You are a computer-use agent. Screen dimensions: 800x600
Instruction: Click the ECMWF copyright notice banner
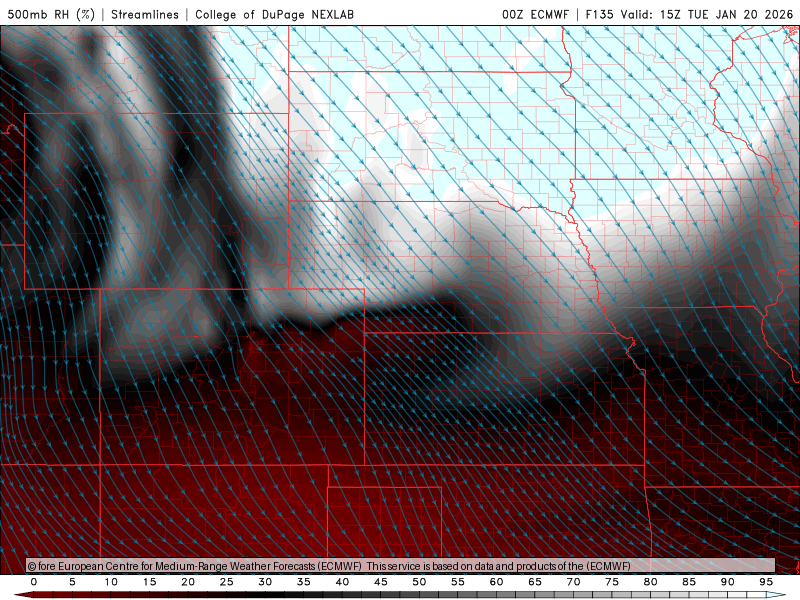click(x=401, y=566)
